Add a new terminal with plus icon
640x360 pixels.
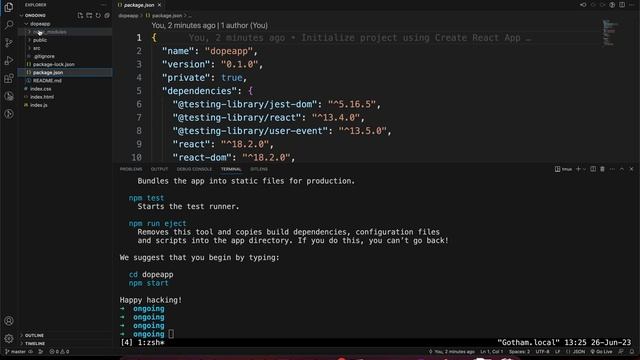tap(578, 169)
